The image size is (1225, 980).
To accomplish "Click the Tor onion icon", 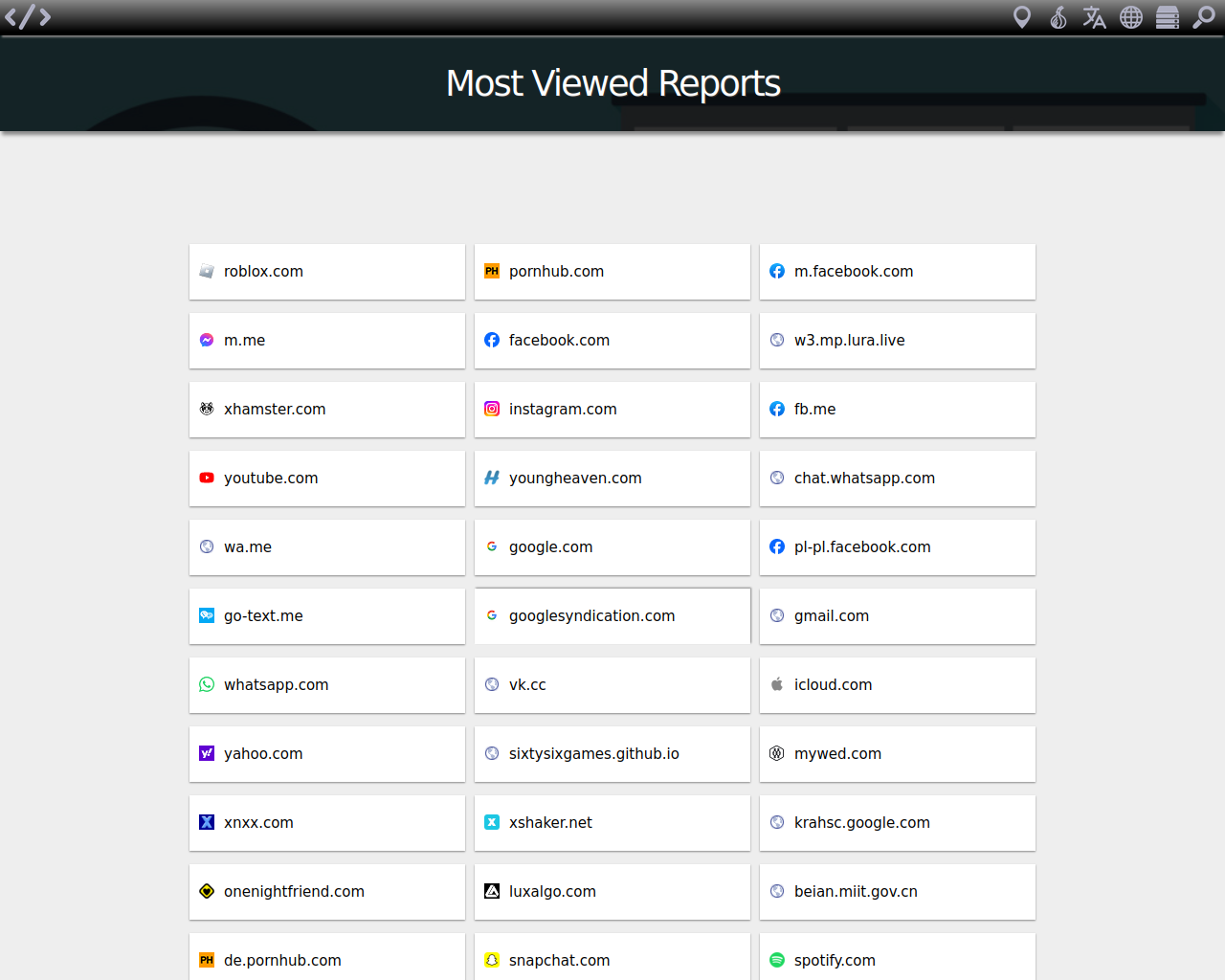I will [1058, 17].
